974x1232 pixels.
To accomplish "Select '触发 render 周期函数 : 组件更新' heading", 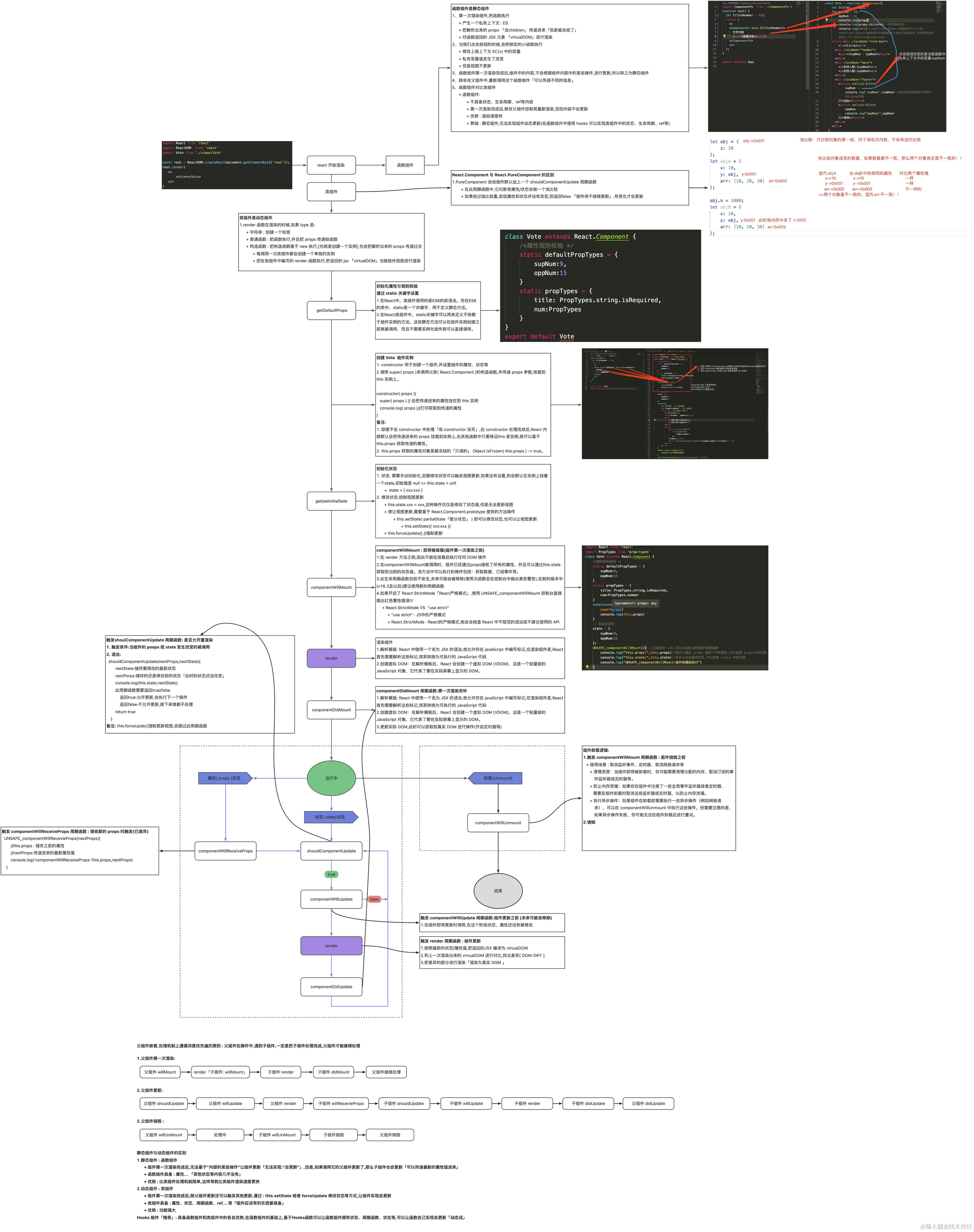I will [x=451, y=941].
